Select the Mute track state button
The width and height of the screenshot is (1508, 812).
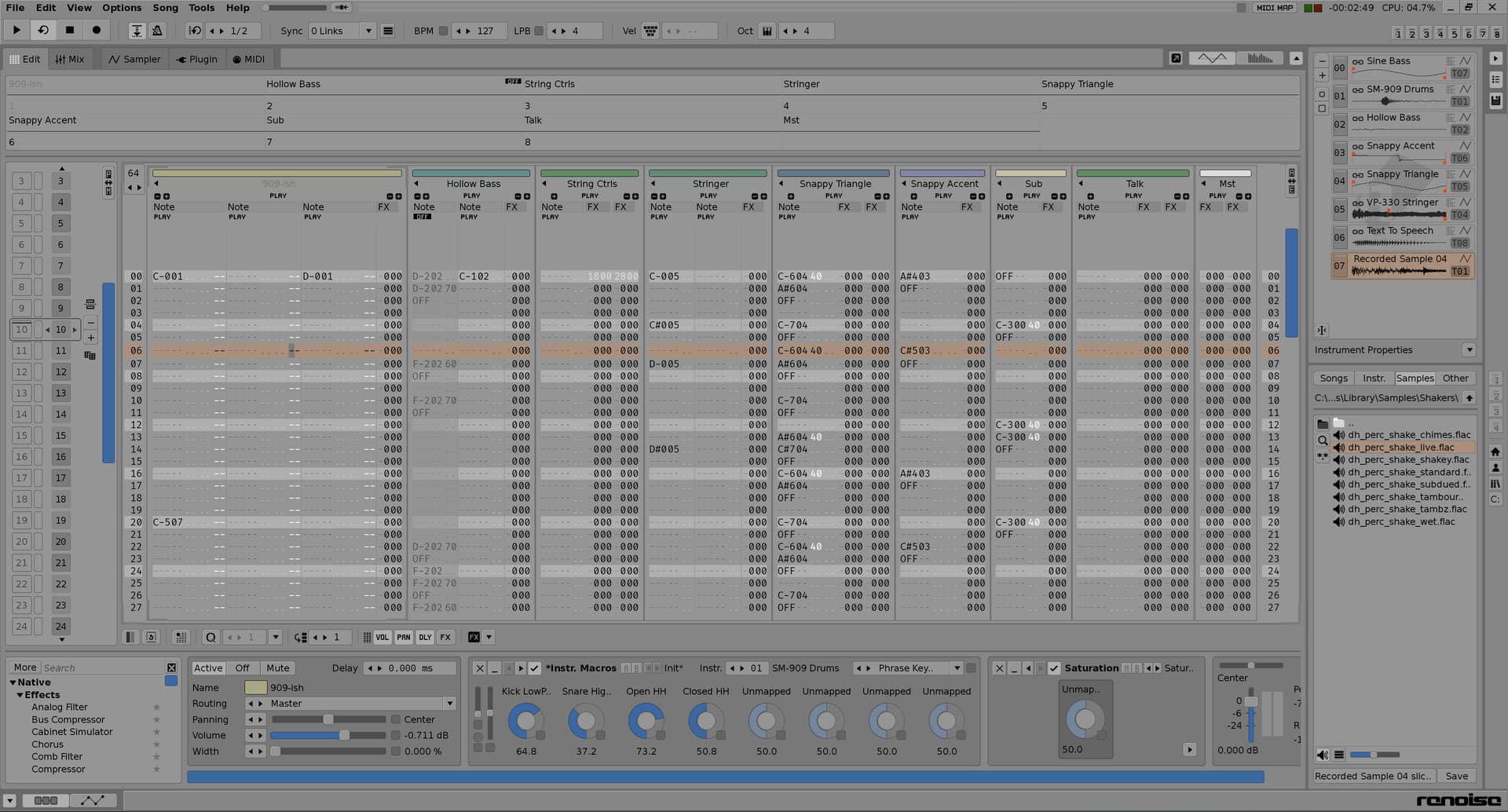(x=277, y=668)
